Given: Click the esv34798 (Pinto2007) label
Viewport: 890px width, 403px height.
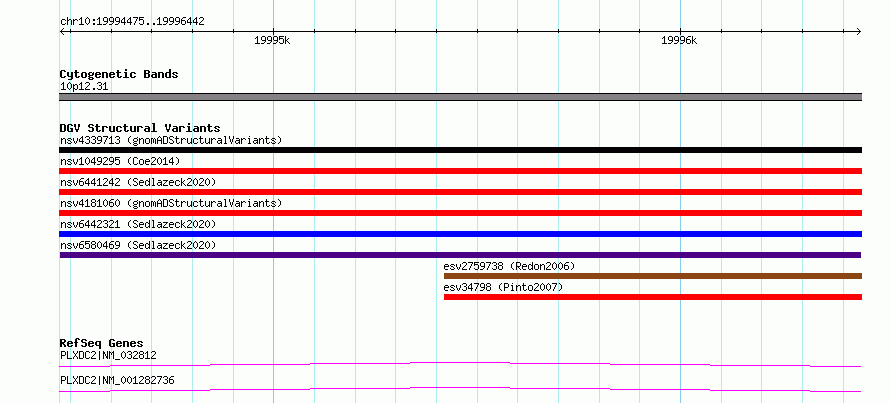Looking at the screenshot, I should pos(503,287).
